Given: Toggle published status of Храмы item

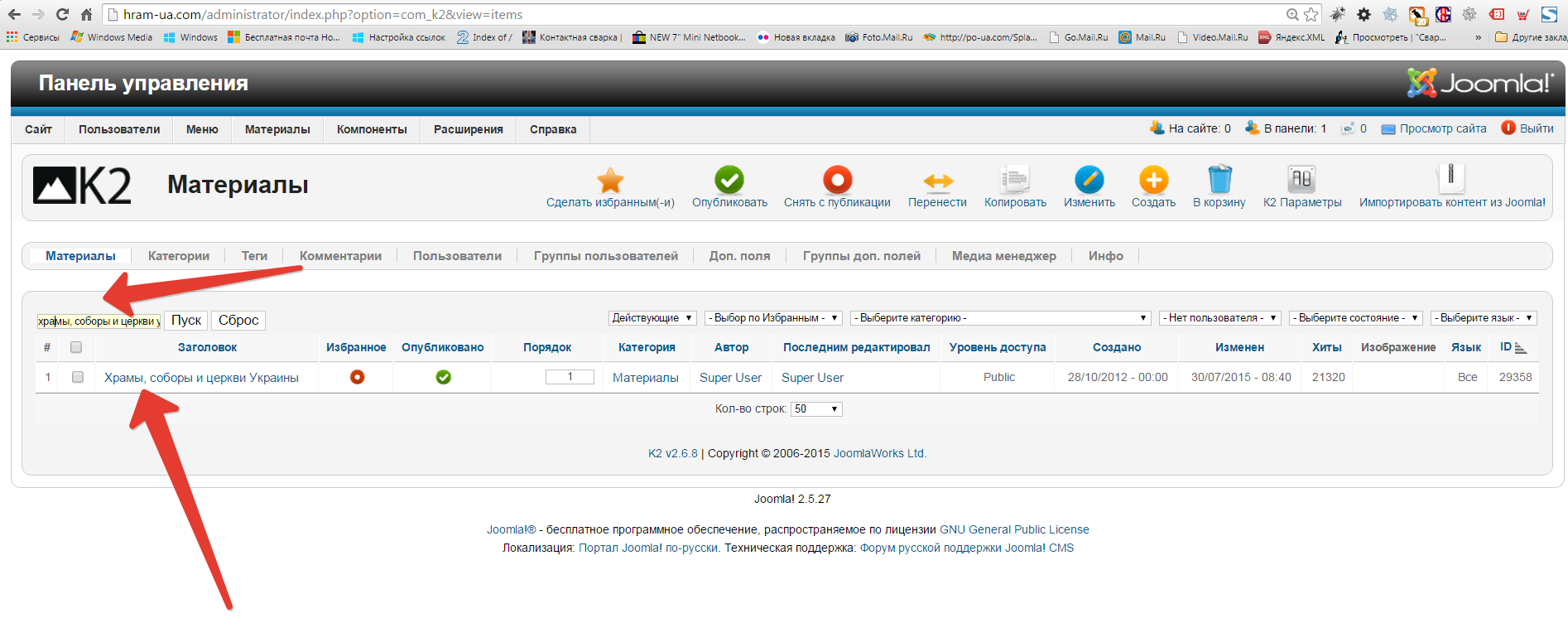Looking at the screenshot, I should 443,377.
